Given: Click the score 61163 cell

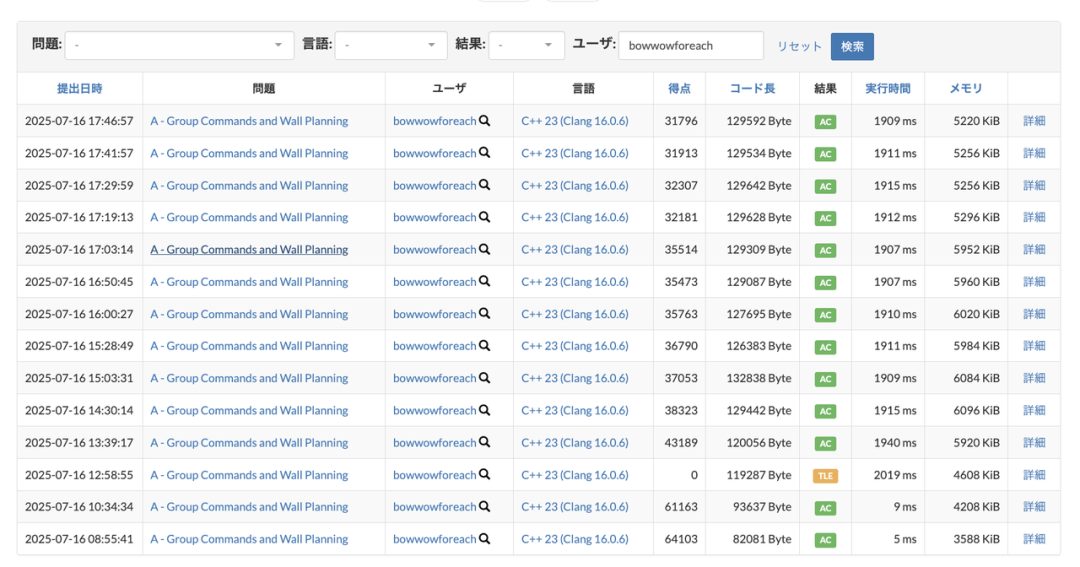Looking at the screenshot, I should pos(681,506).
